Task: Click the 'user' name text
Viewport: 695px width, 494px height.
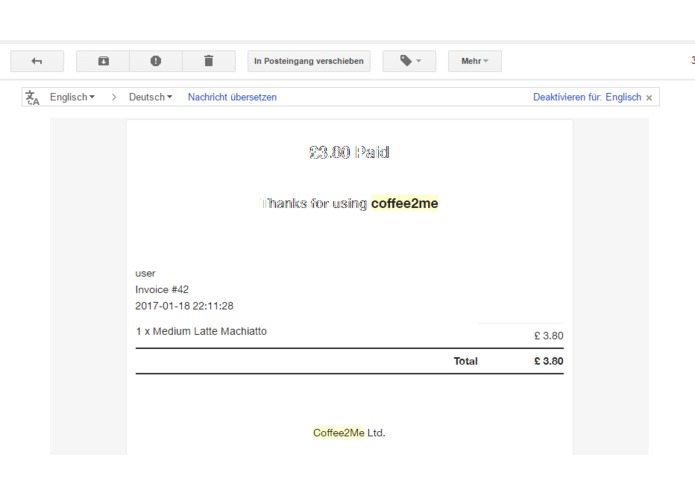Action: [x=145, y=273]
